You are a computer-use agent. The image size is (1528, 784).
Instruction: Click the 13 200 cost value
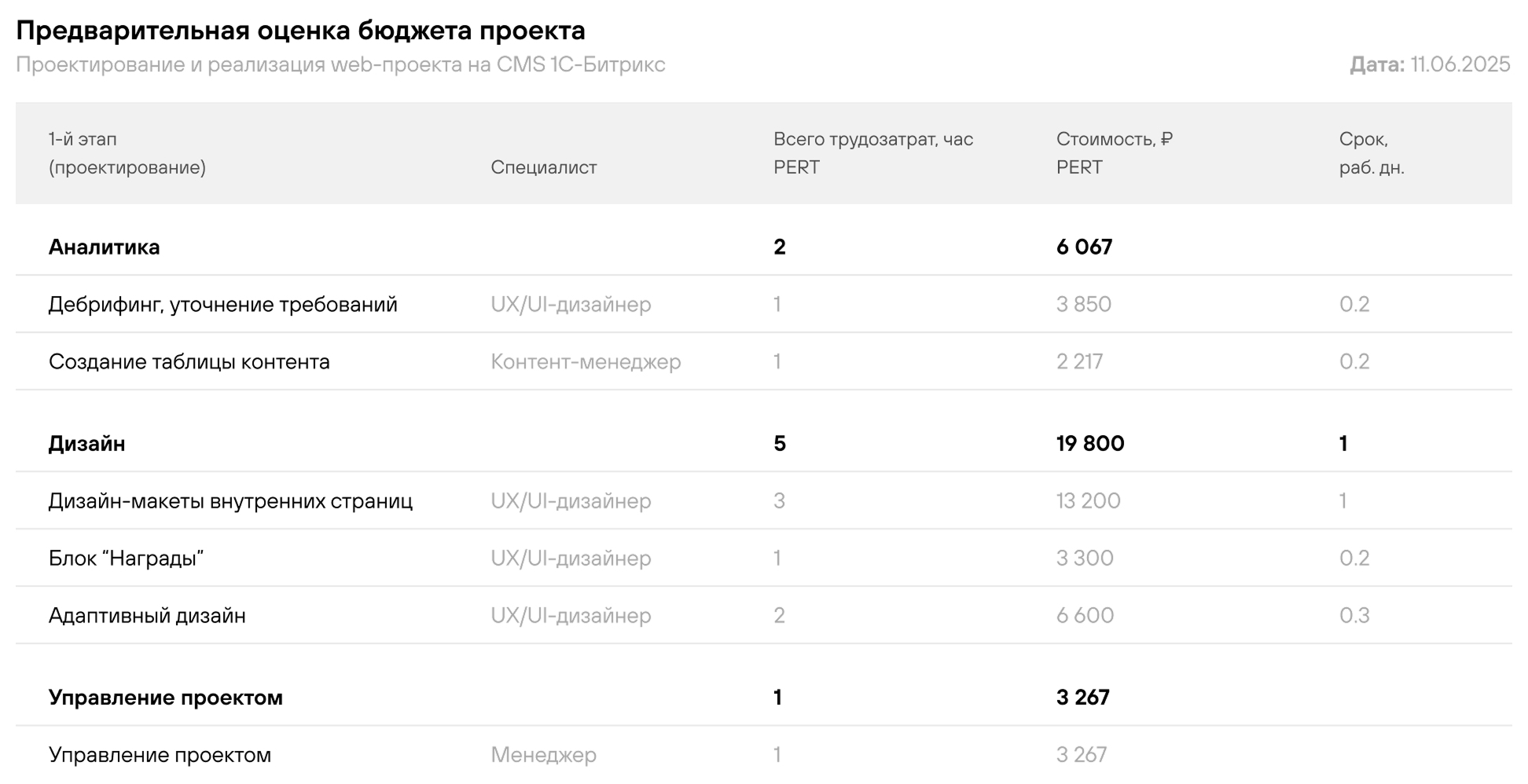pyautogui.click(x=1088, y=501)
